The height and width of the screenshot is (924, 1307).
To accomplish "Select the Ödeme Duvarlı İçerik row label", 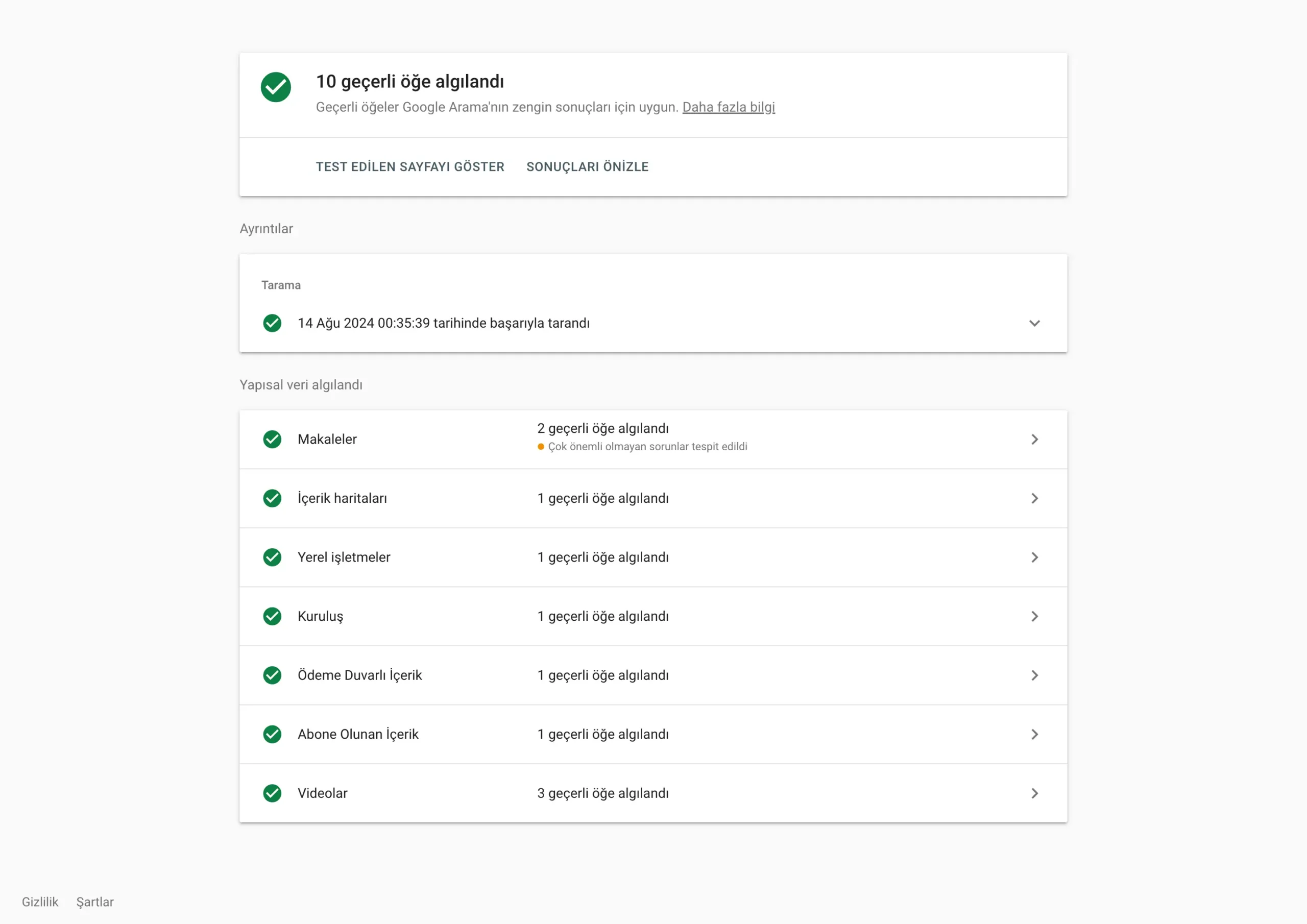I will pos(360,675).
